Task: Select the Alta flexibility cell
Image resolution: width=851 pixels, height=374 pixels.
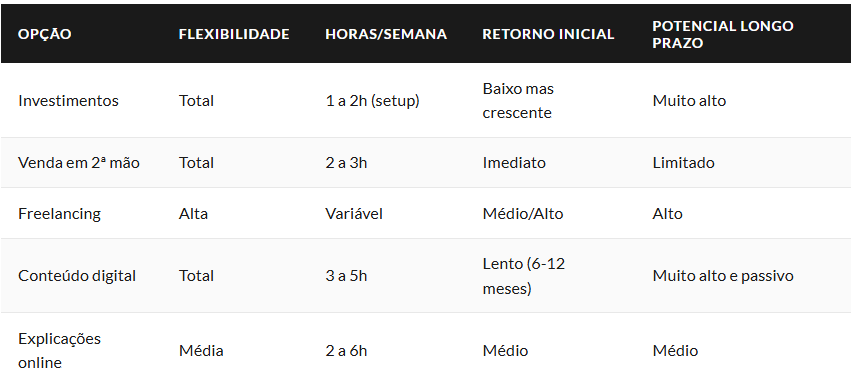Action: click(193, 214)
